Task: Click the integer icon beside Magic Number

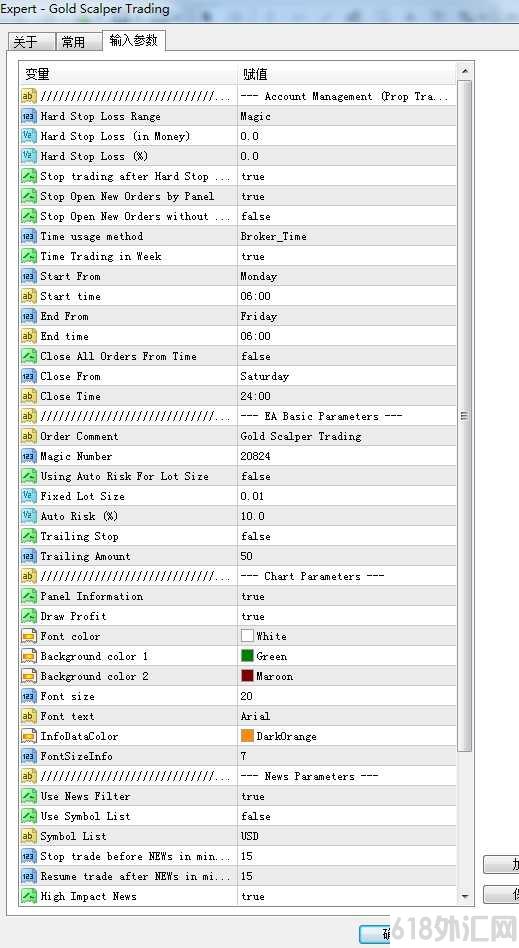Action: tap(28, 456)
